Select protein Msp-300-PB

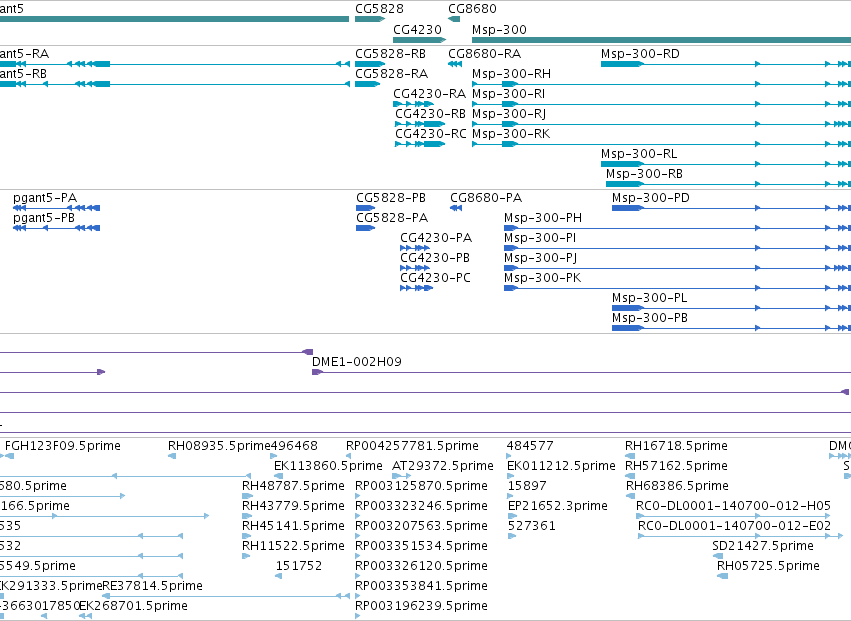(x=650, y=319)
